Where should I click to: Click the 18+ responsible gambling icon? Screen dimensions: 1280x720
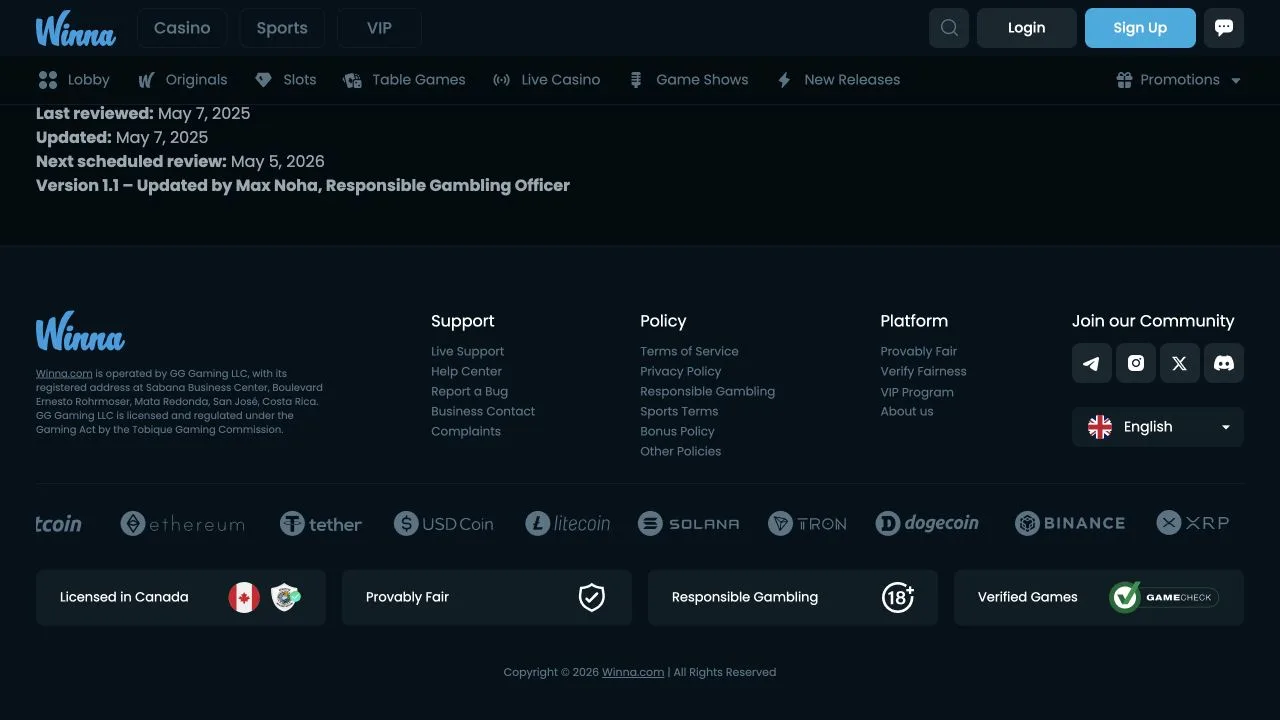click(x=898, y=597)
